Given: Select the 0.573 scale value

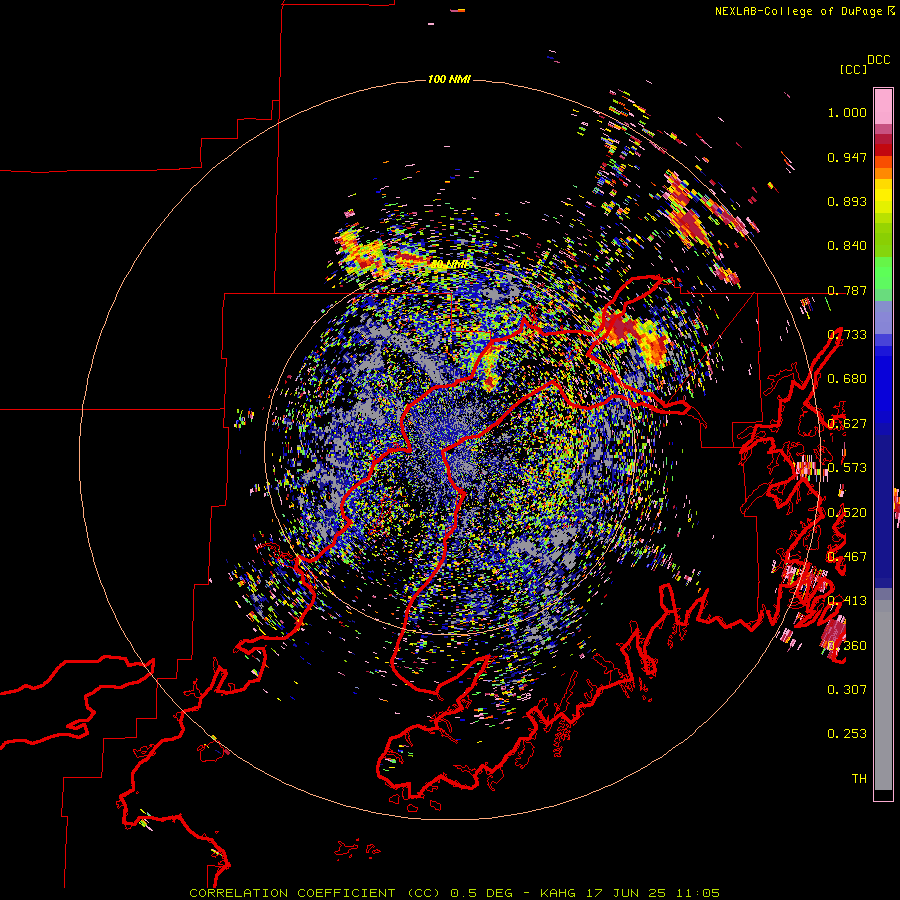Looking at the screenshot, I should point(847,468).
